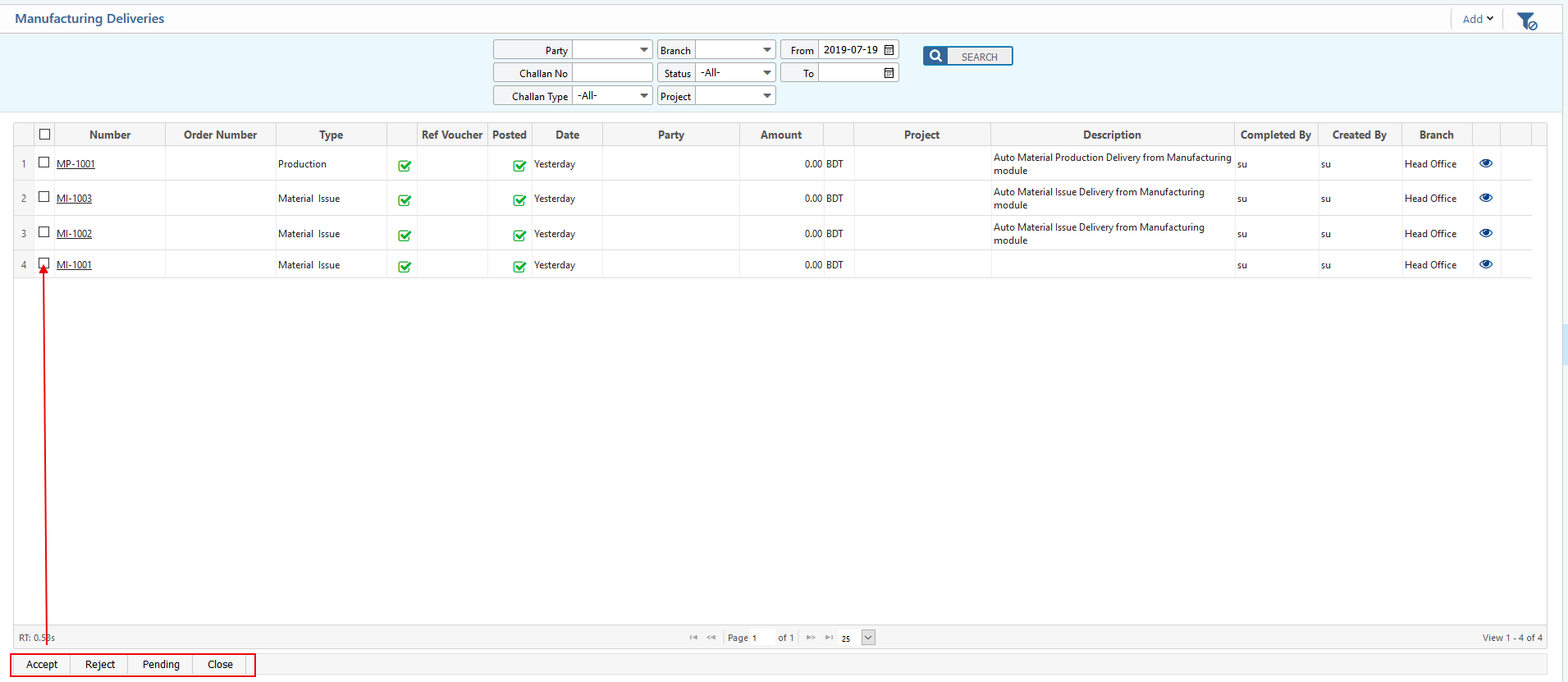Click the Challan No input field
The height and width of the screenshot is (682, 1568).
pyautogui.click(x=611, y=73)
